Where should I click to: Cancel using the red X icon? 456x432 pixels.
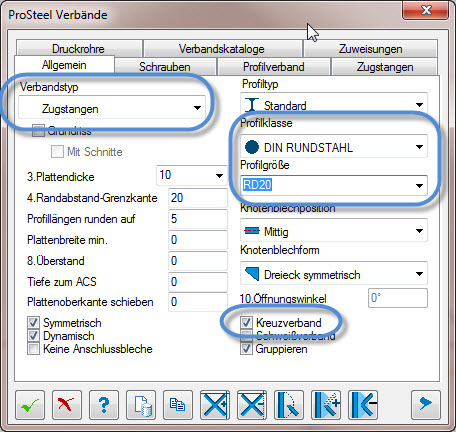click(67, 405)
